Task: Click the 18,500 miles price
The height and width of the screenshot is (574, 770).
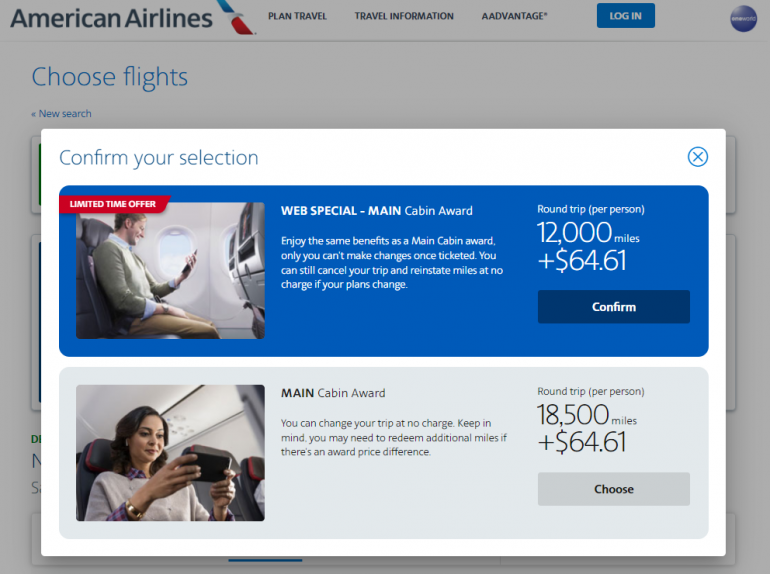Action: click(586, 415)
